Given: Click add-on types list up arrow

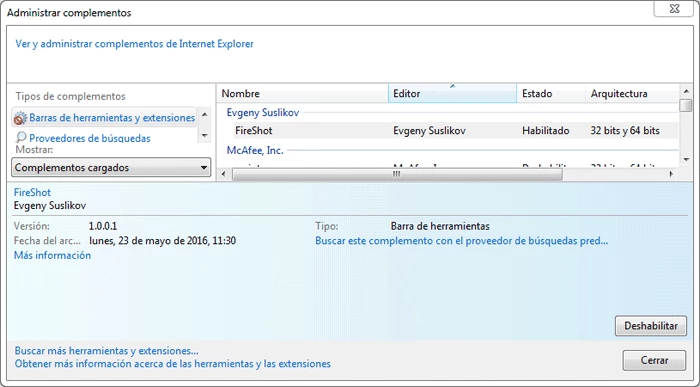Looking at the screenshot, I should click(x=204, y=115).
